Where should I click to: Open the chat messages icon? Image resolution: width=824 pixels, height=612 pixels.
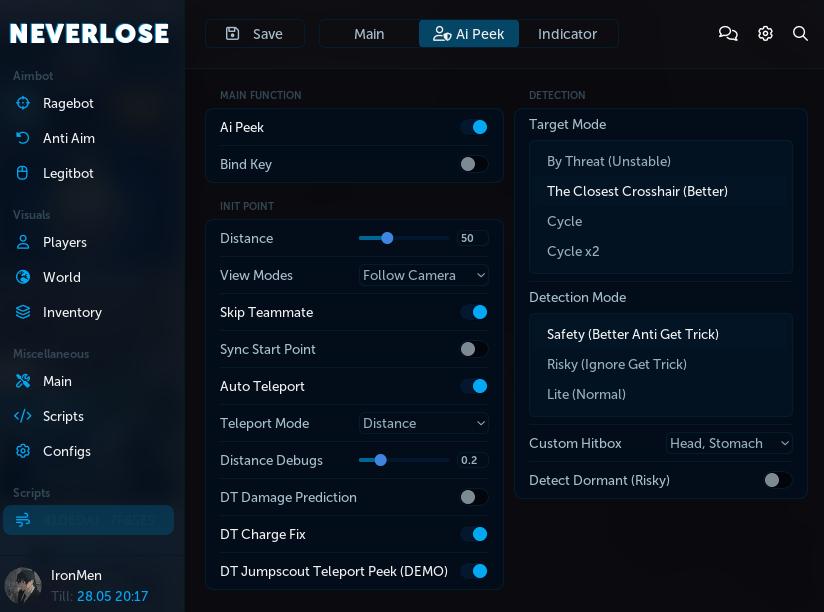[728, 33]
